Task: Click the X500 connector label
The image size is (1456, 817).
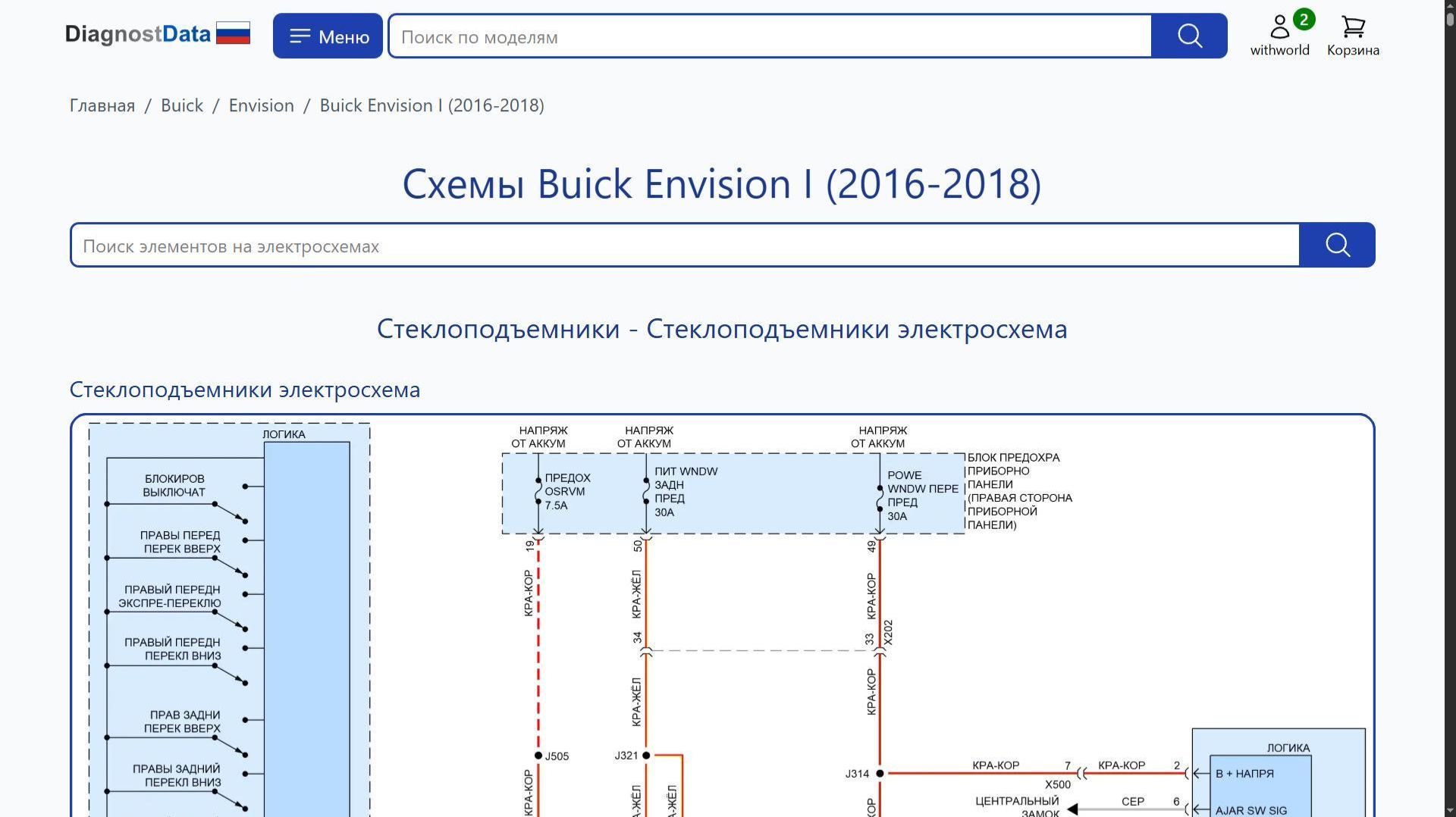Action: click(x=1058, y=784)
